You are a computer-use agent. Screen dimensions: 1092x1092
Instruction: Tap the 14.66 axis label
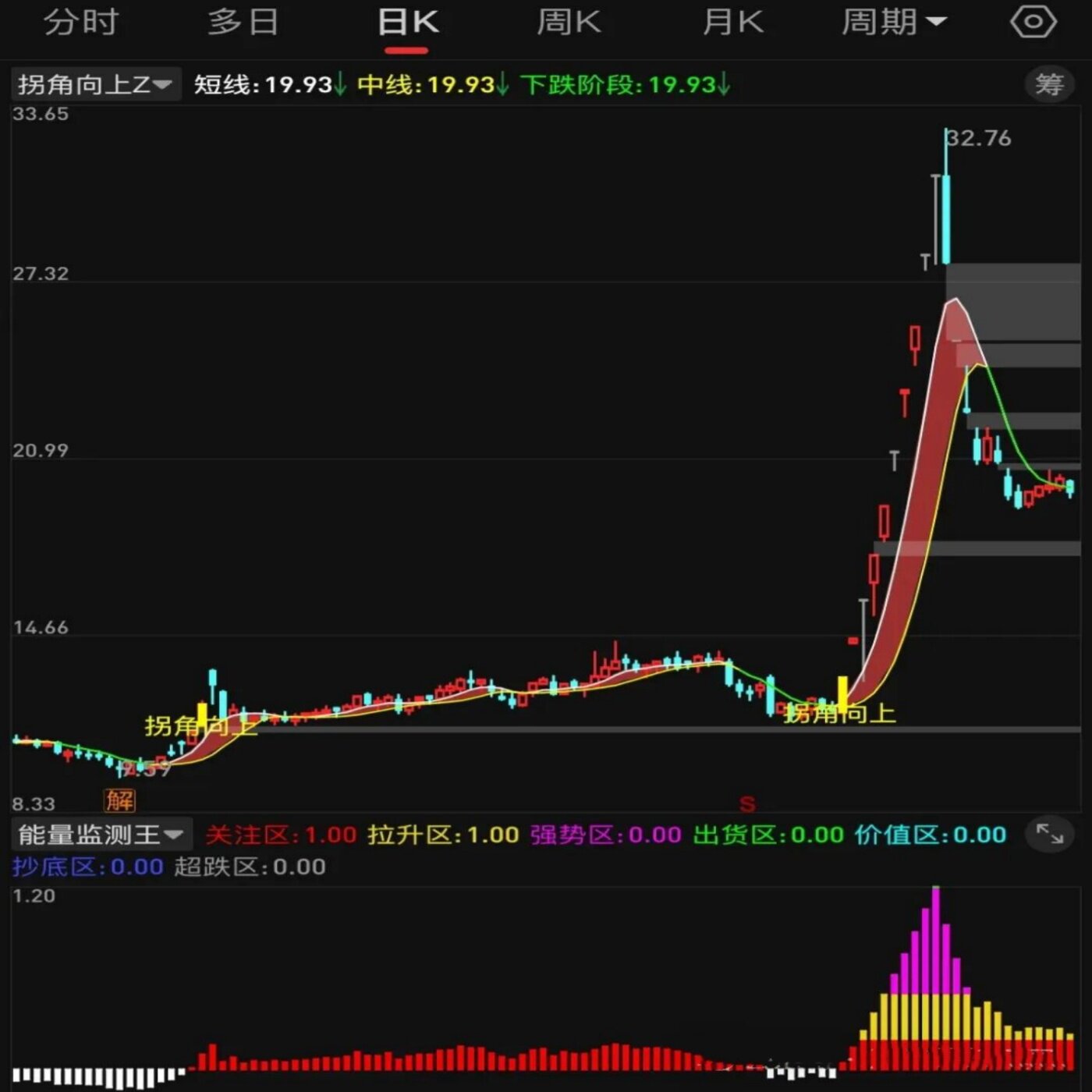[41, 628]
